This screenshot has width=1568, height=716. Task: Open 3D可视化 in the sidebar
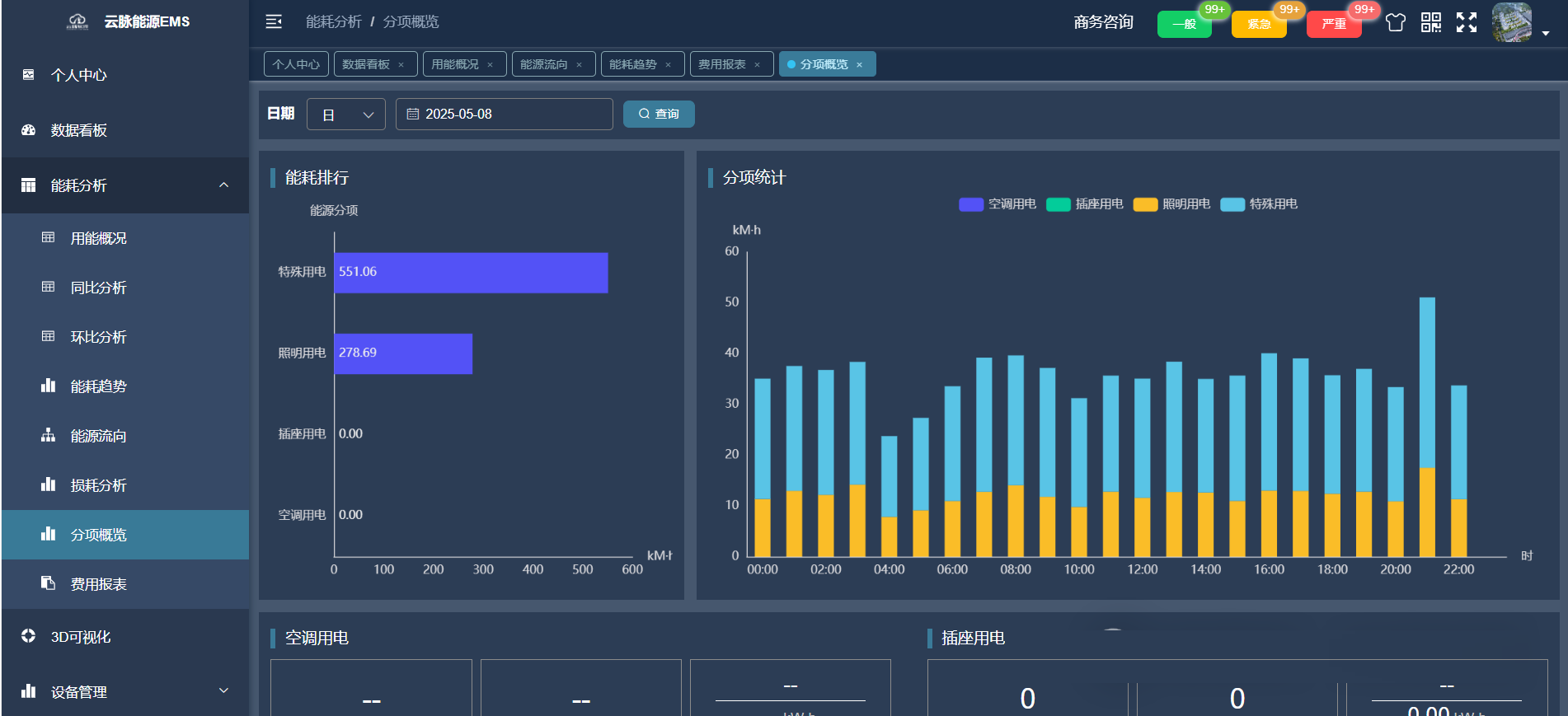[81, 637]
